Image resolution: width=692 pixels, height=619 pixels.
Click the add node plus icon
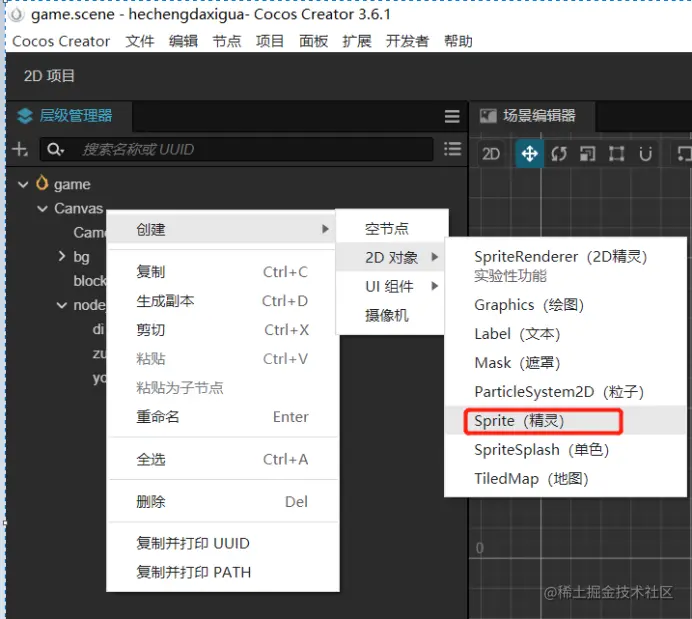click(x=20, y=150)
